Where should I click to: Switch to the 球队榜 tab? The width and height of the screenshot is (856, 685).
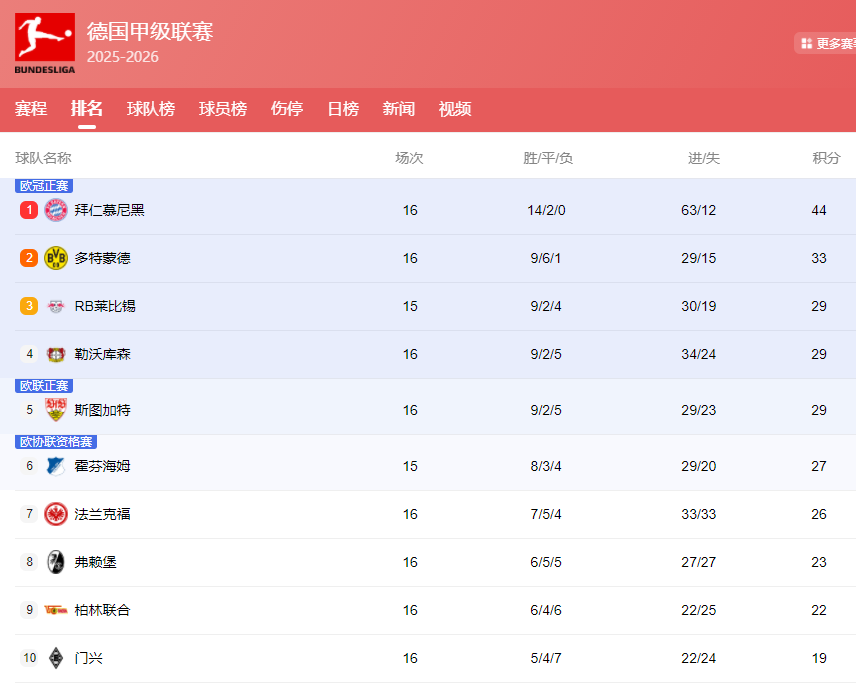point(151,109)
